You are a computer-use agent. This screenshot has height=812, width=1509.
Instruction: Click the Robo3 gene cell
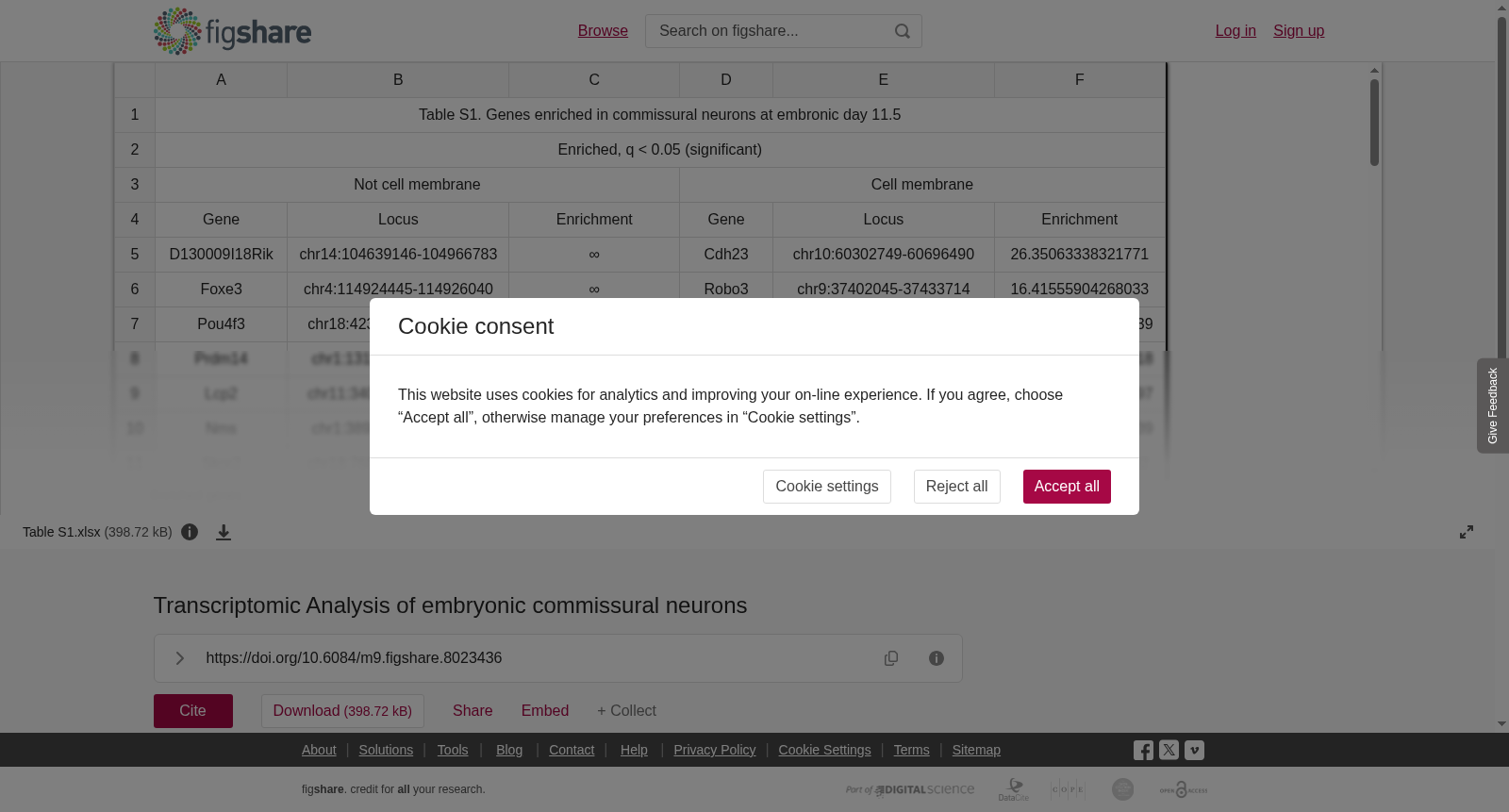(726, 289)
